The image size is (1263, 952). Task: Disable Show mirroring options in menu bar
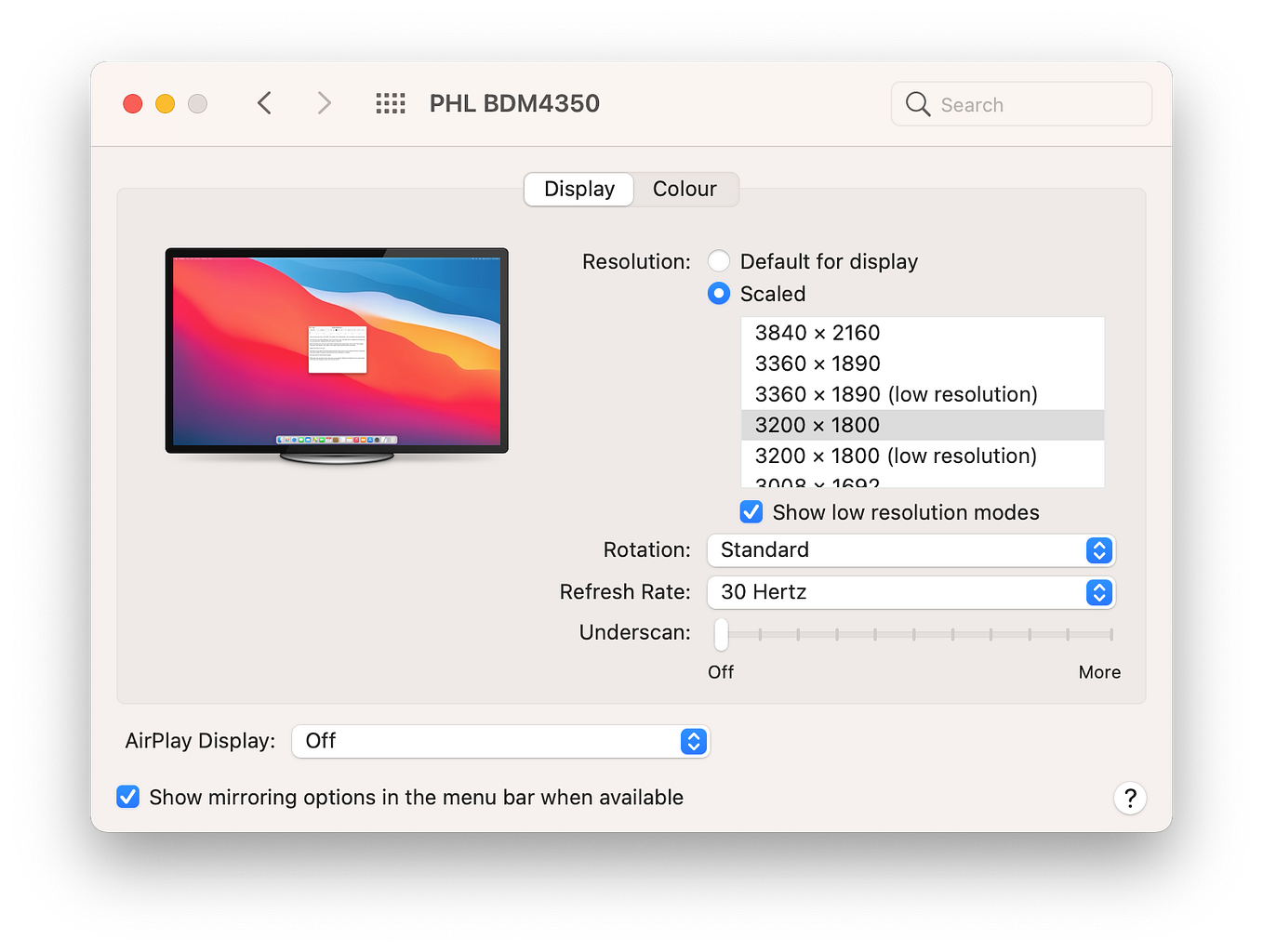[127, 797]
